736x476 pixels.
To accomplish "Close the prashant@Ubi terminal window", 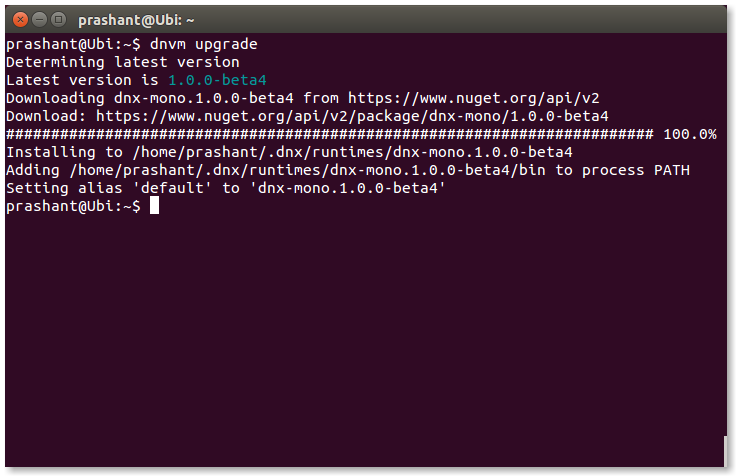I will (20, 20).
